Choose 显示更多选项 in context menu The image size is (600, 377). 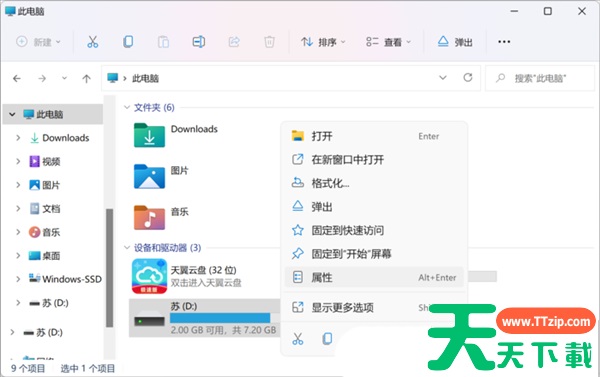tap(374, 307)
